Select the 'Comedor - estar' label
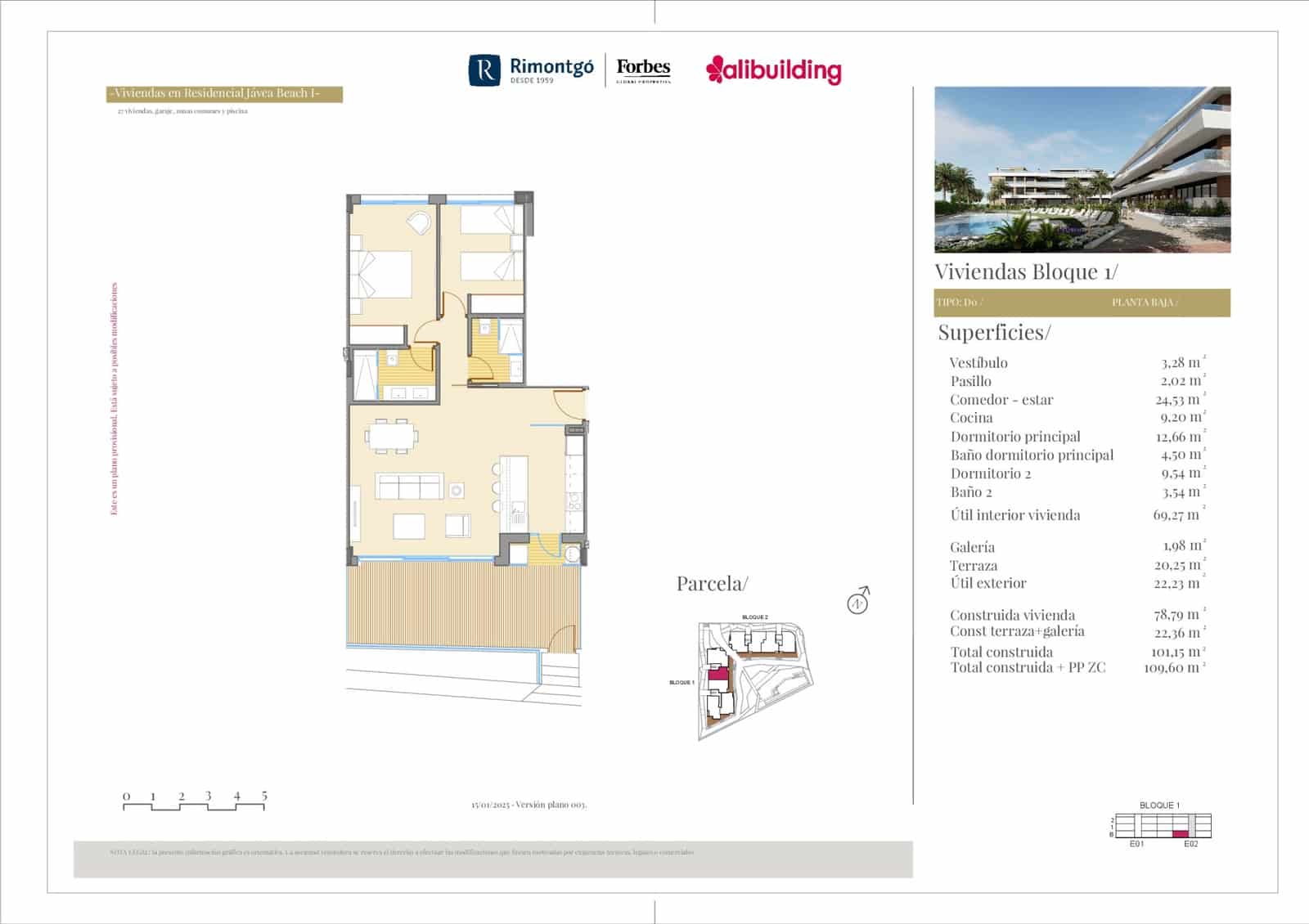 (x=1001, y=400)
